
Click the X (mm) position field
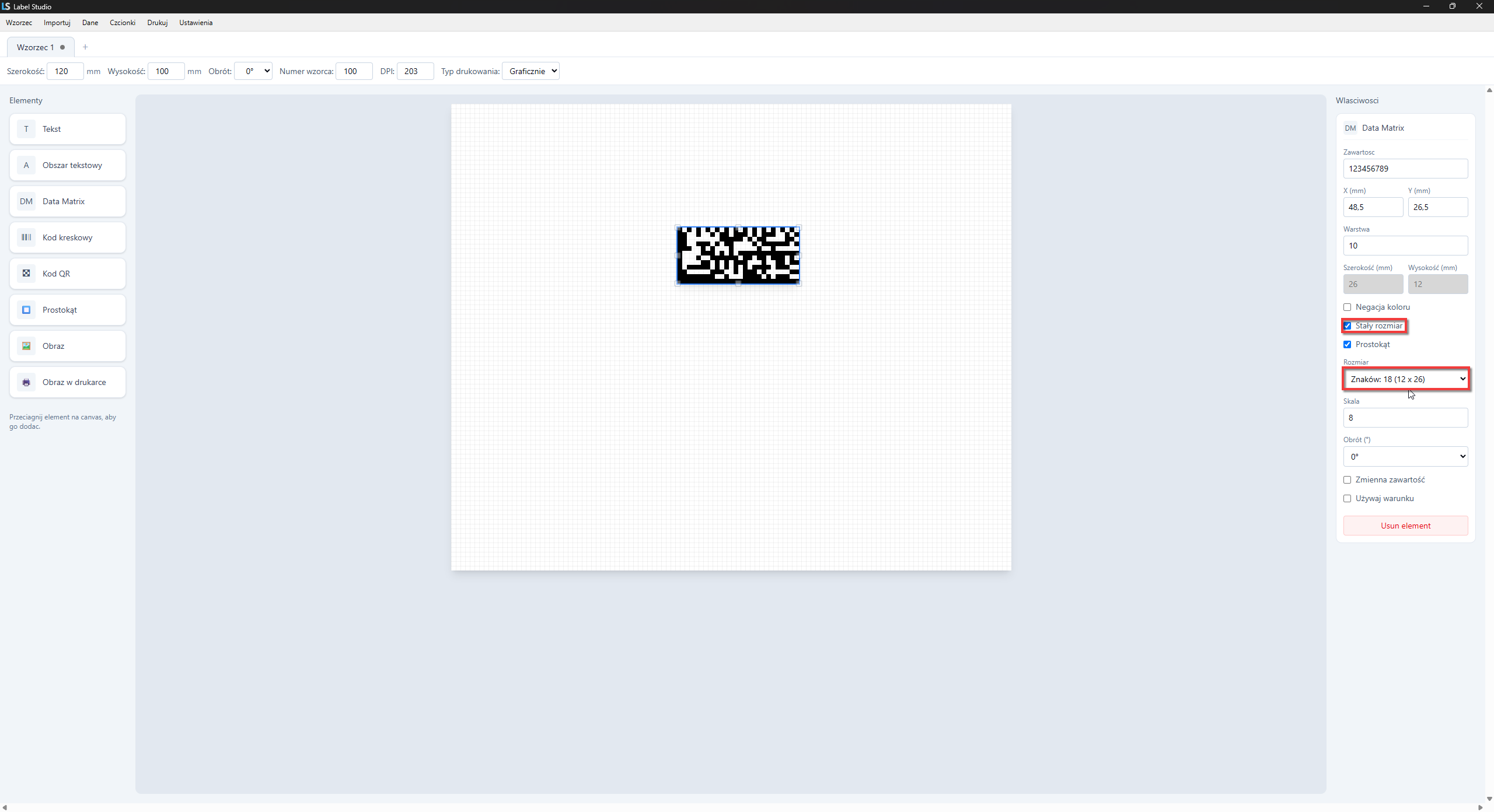click(1373, 207)
